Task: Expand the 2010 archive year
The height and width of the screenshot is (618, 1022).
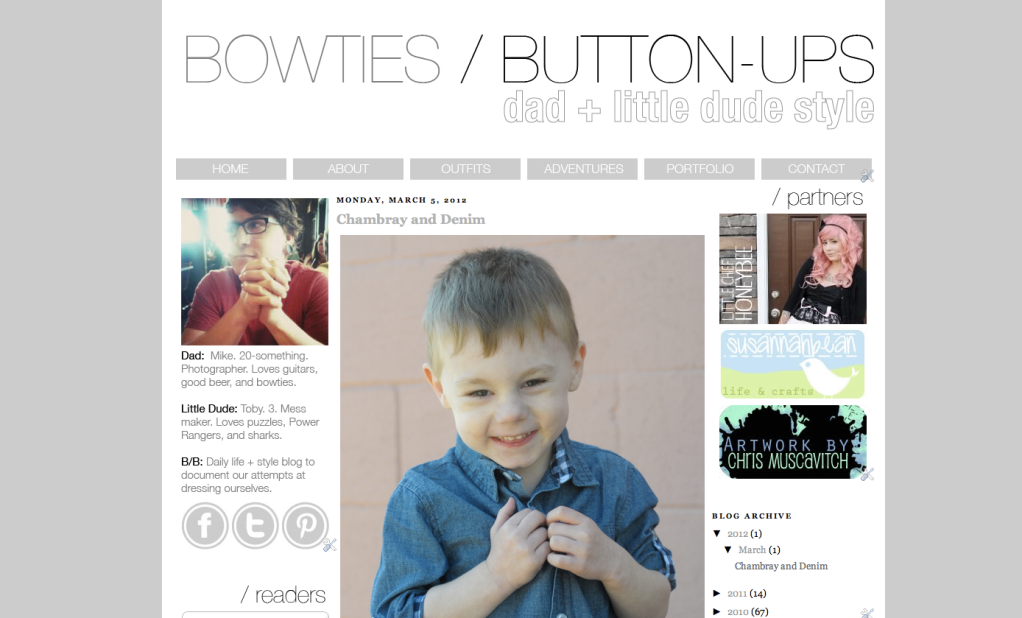Action: (717, 611)
